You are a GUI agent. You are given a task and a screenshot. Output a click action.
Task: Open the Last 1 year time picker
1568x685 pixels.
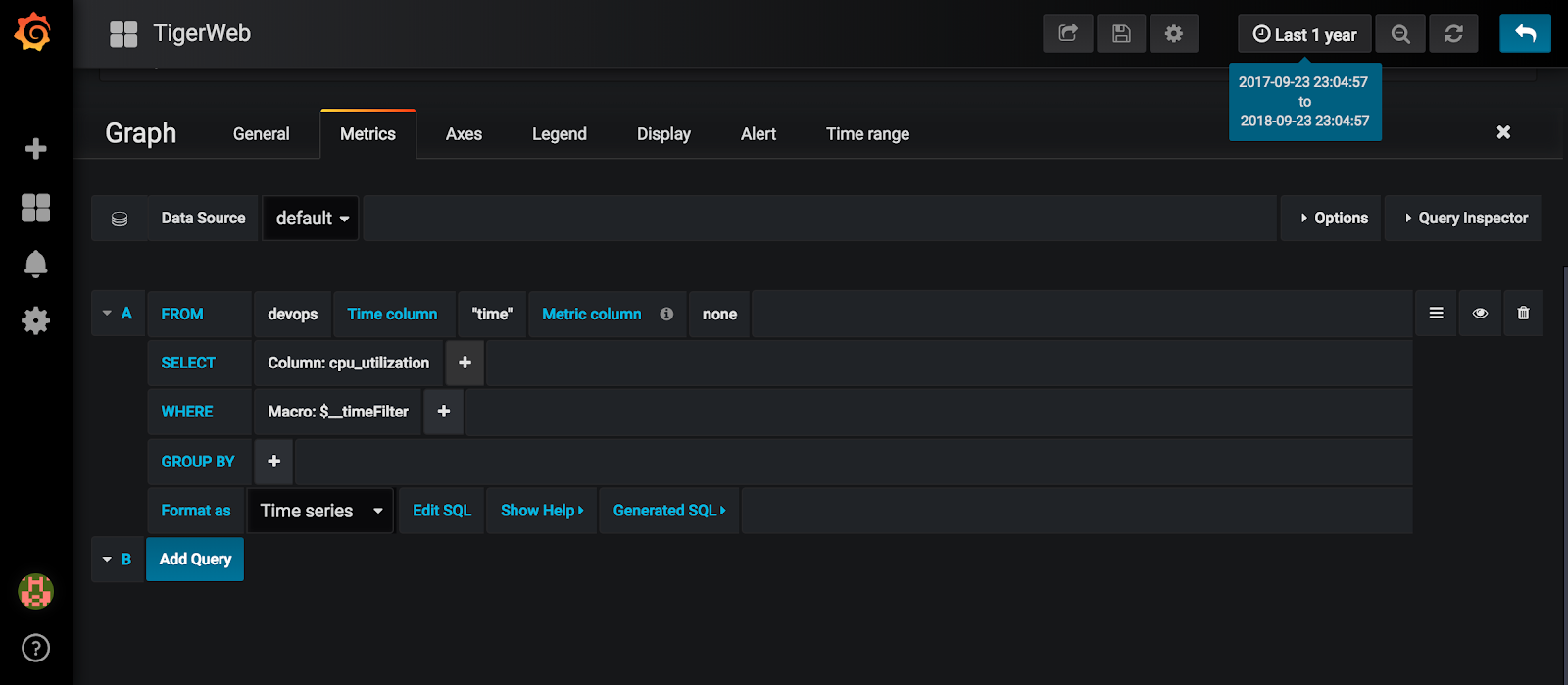coord(1304,34)
